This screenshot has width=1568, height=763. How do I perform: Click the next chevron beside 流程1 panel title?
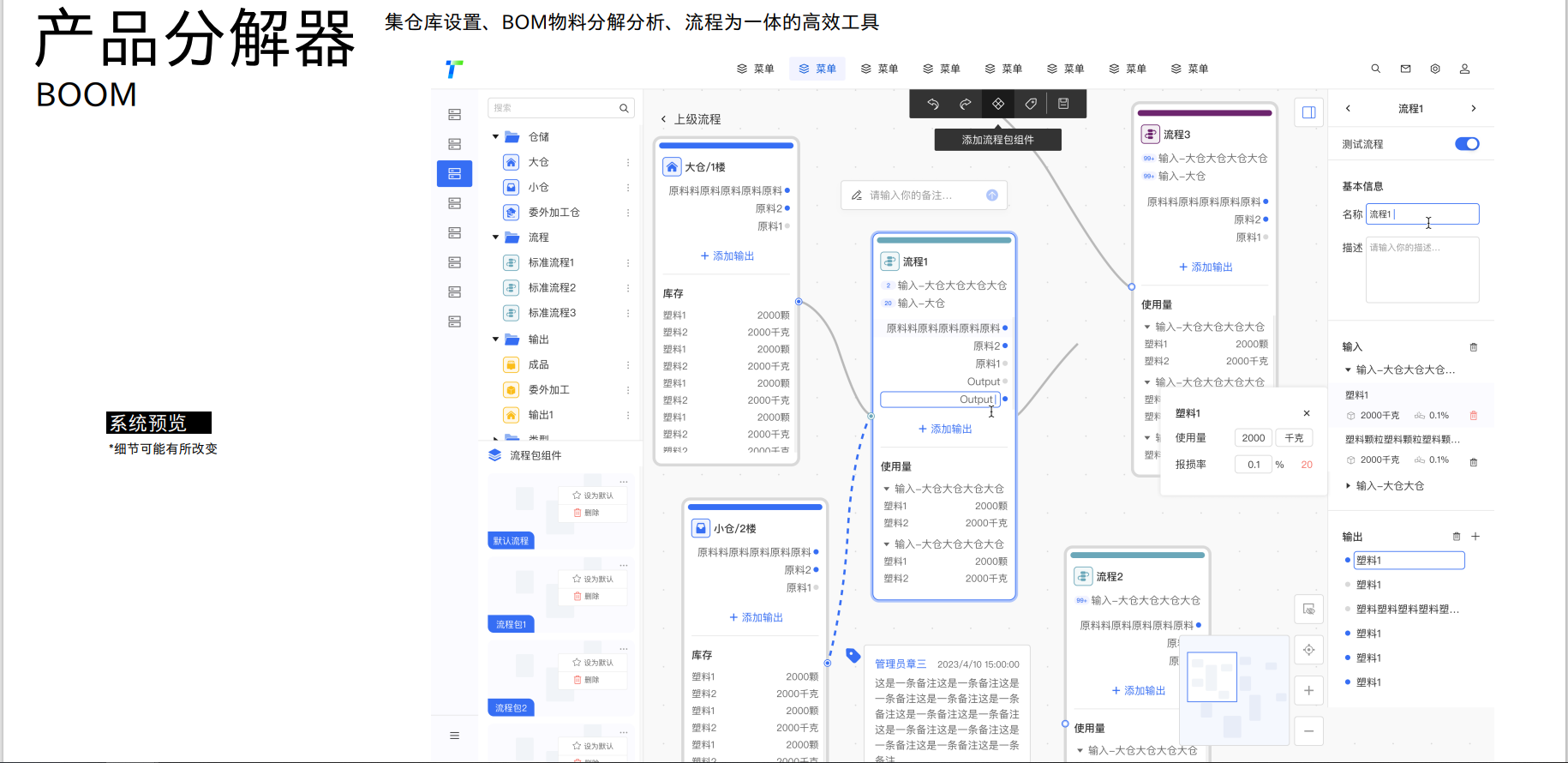(x=1474, y=109)
